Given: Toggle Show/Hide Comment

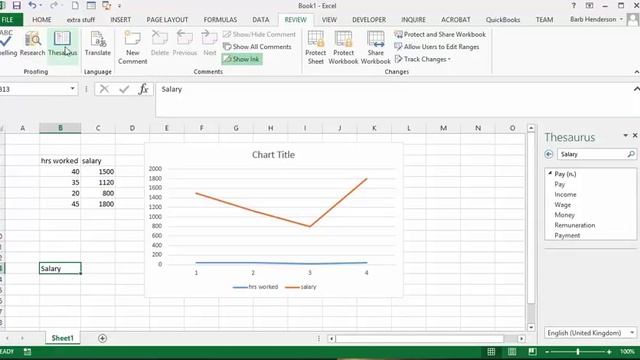Looking at the screenshot, I should click(x=259, y=35).
